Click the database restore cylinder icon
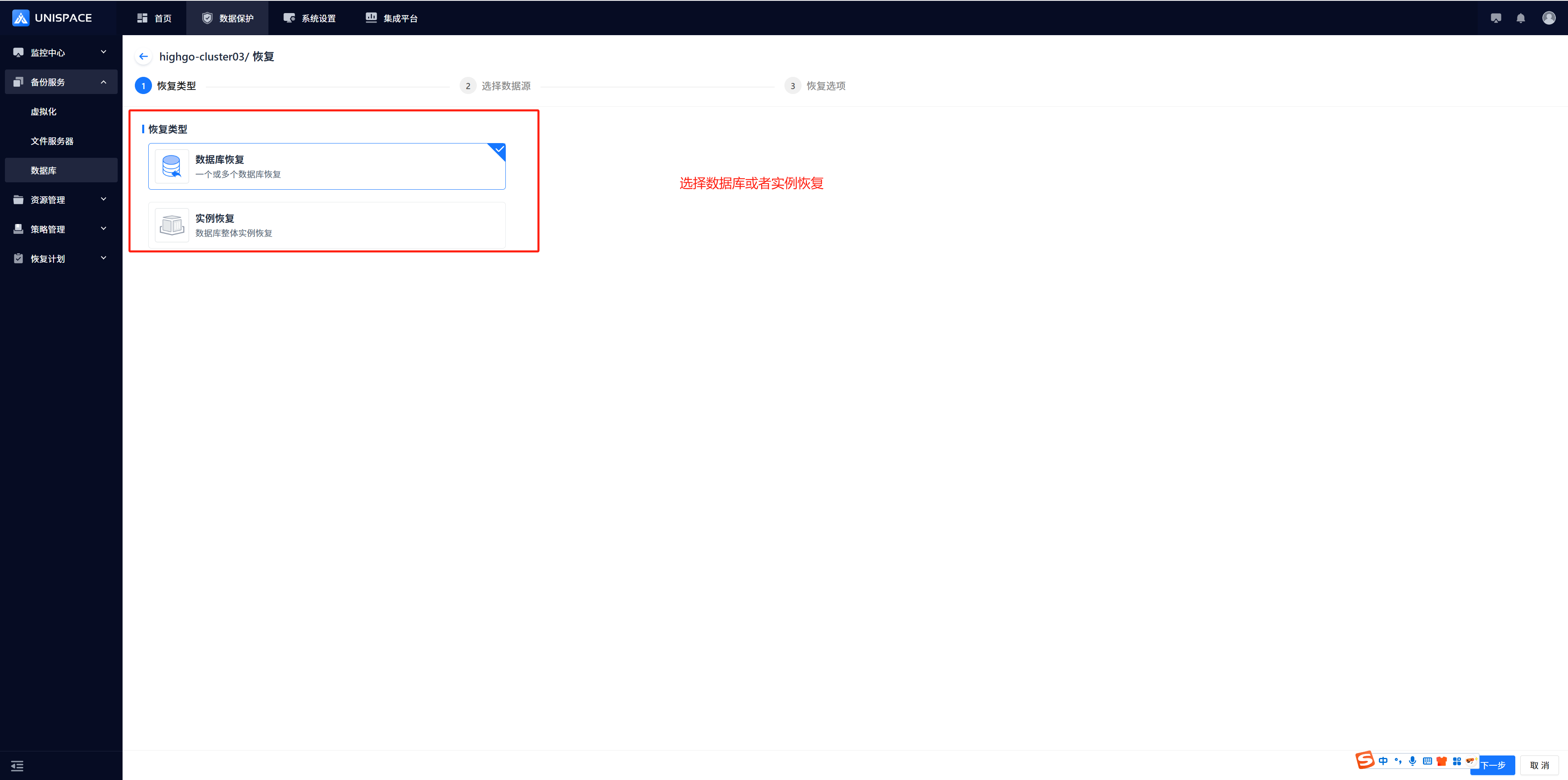 point(172,166)
